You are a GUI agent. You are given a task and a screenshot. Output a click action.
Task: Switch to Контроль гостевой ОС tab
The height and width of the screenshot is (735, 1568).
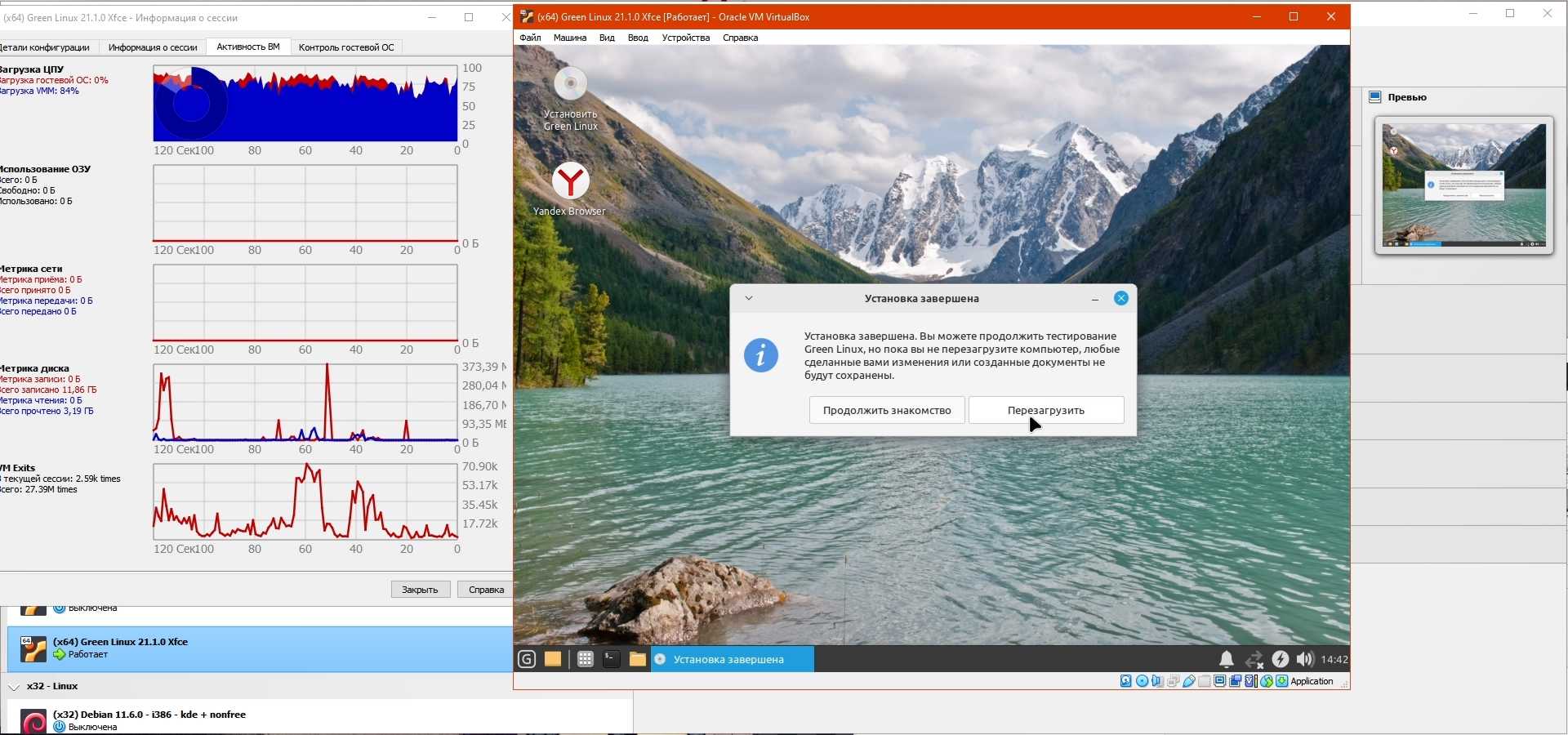coord(346,47)
